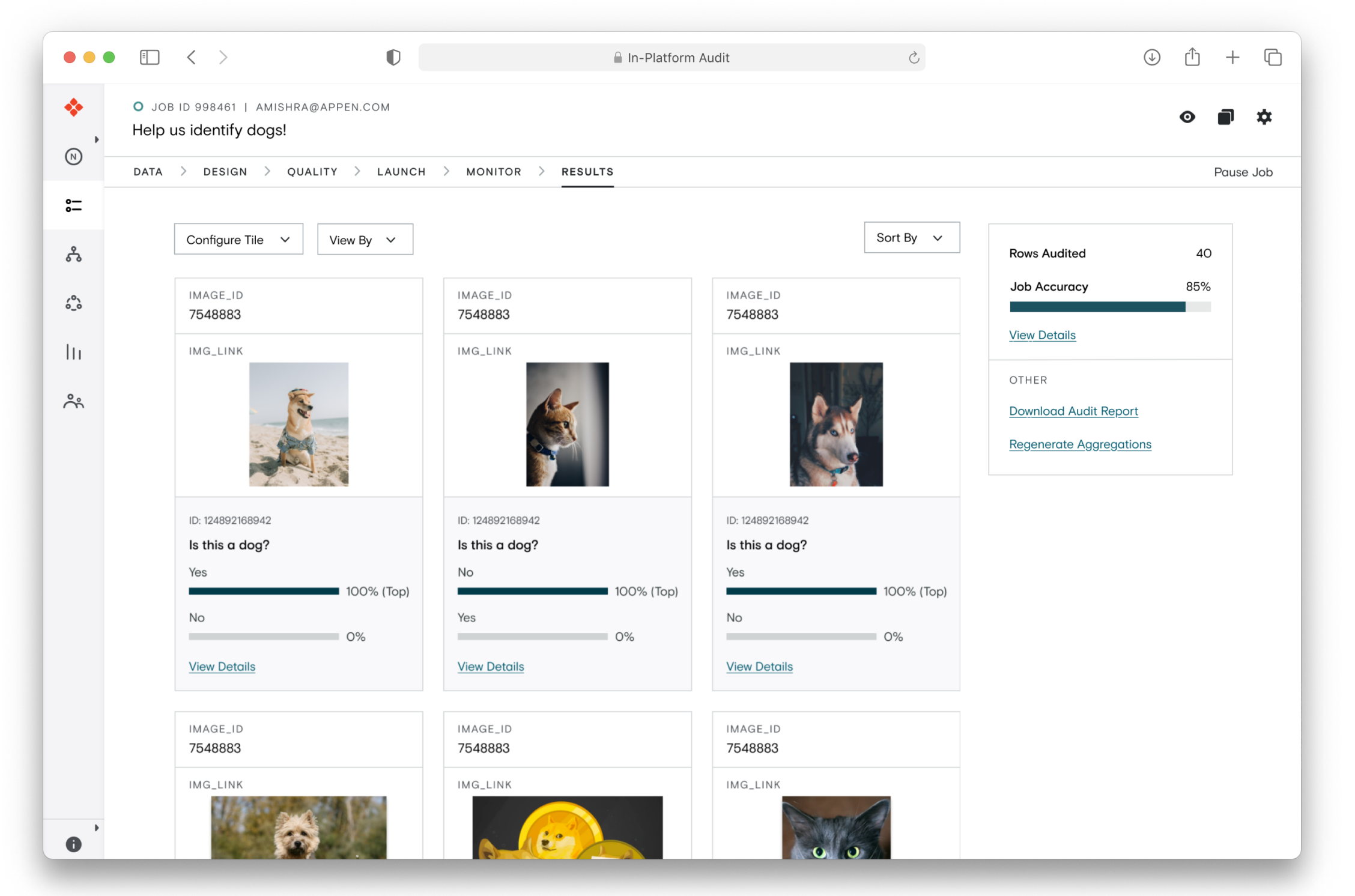Click the Job Accuracy progress bar
1355x896 pixels.
[x=1110, y=307]
